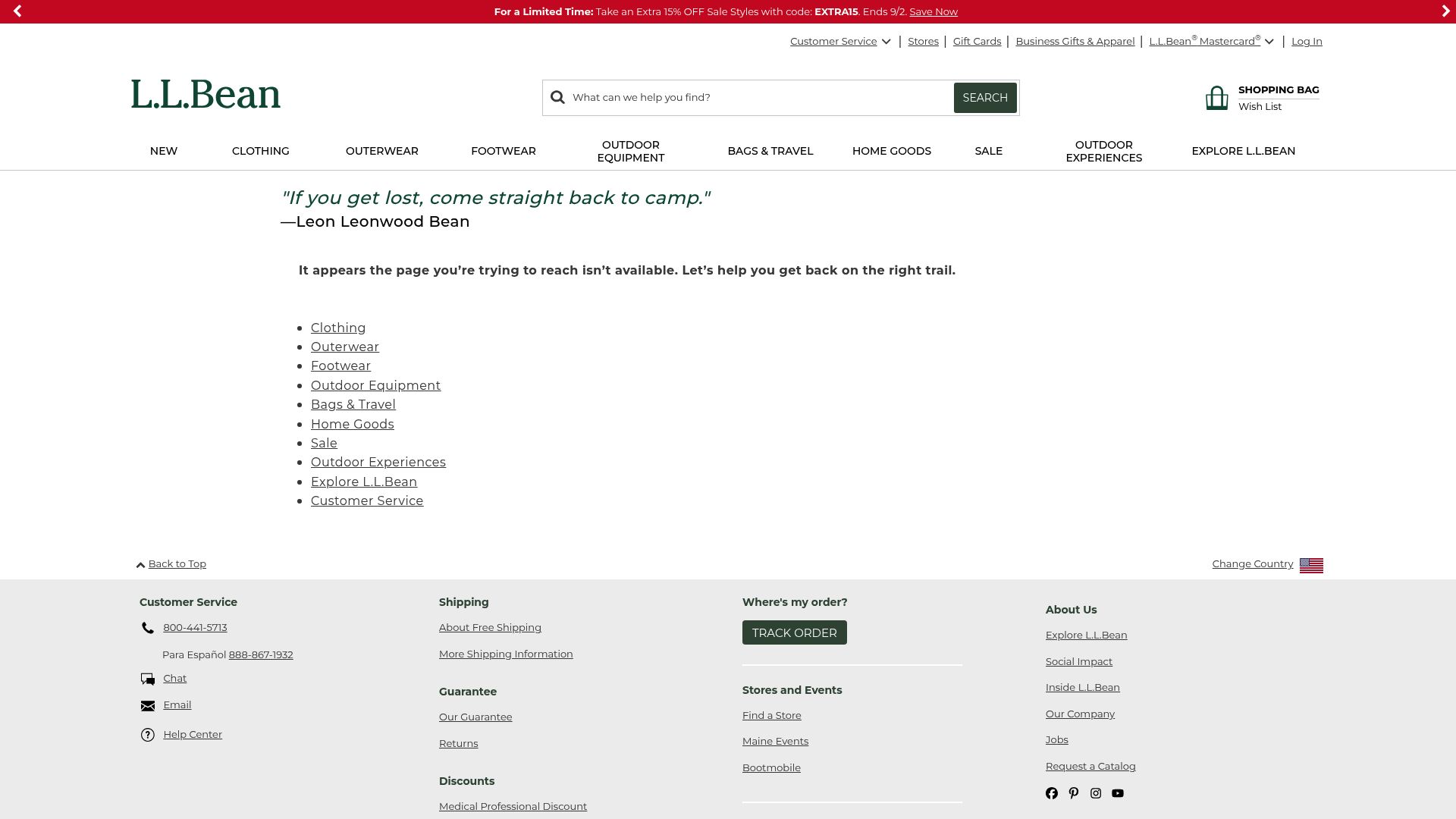The height and width of the screenshot is (819, 1456).
Task: Open the OUTDOOR EQUIPMENT menu
Action: 631,151
